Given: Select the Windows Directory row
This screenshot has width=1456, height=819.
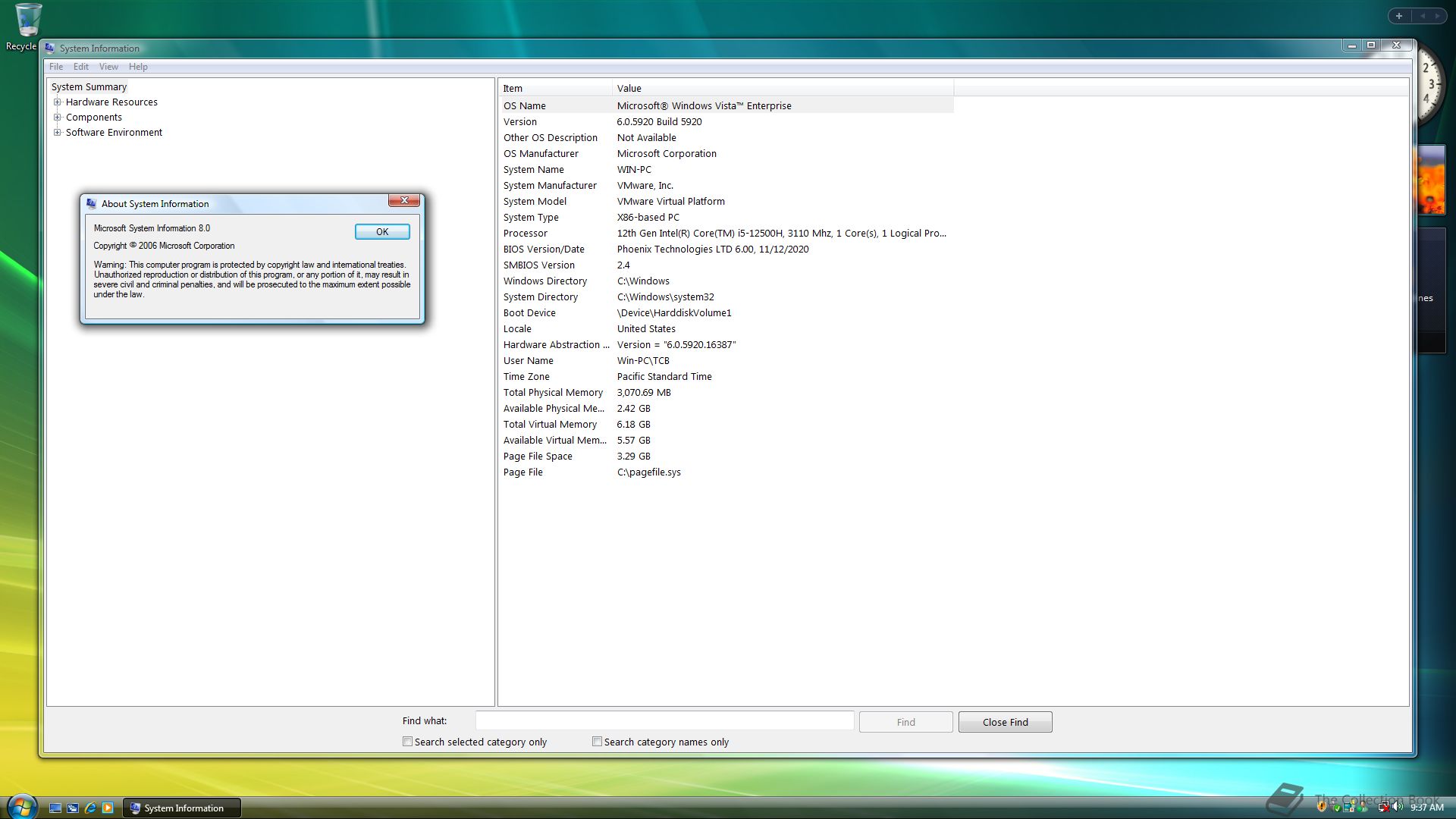Looking at the screenshot, I should [x=726, y=281].
